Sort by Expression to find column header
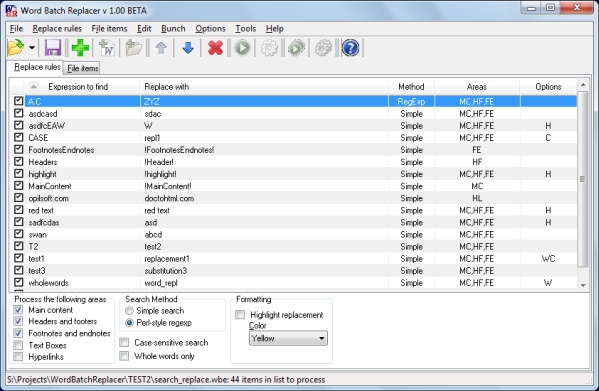Screen dimensions: 599x391 [78, 87]
